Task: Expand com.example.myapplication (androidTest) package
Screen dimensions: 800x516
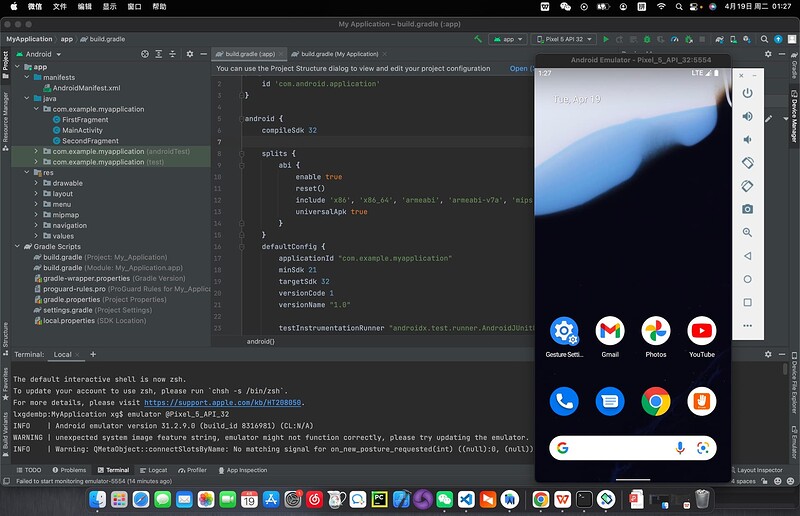Action: [36, 152]
